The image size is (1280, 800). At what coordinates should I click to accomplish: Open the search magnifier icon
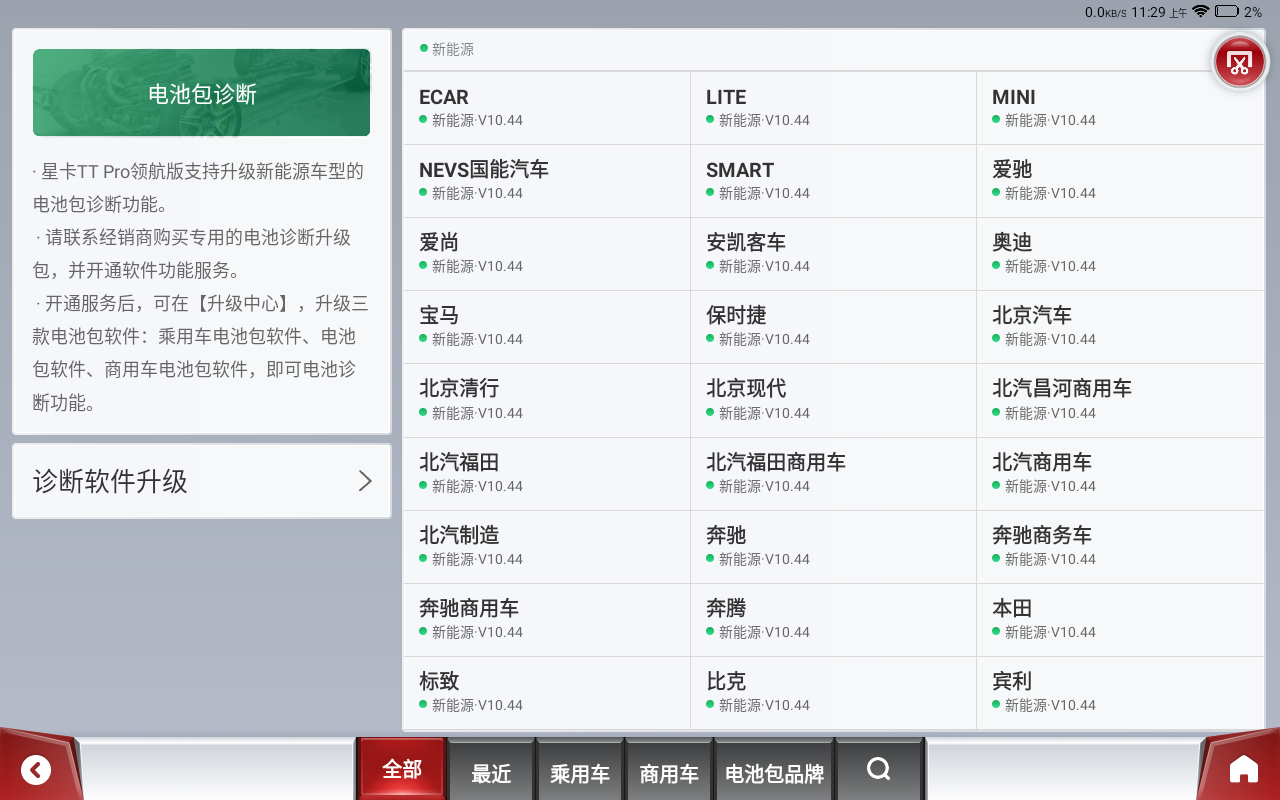point(879,769)
